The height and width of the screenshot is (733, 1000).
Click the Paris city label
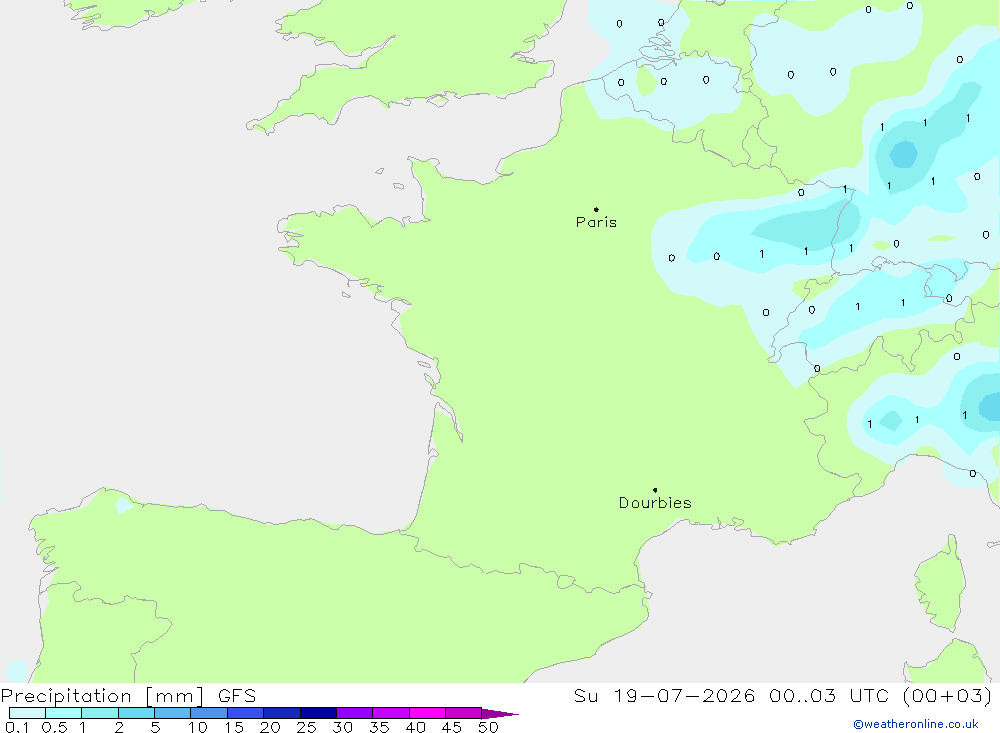coord(596,222)
